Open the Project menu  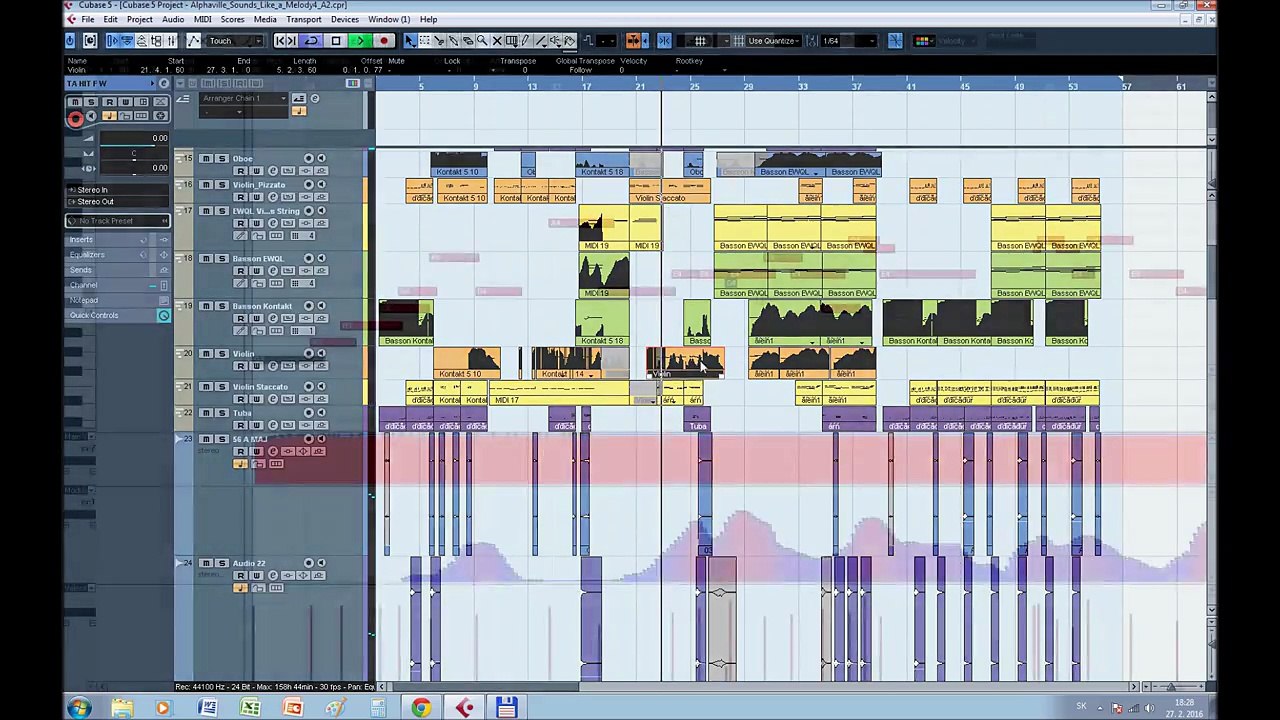pos(140,20)
